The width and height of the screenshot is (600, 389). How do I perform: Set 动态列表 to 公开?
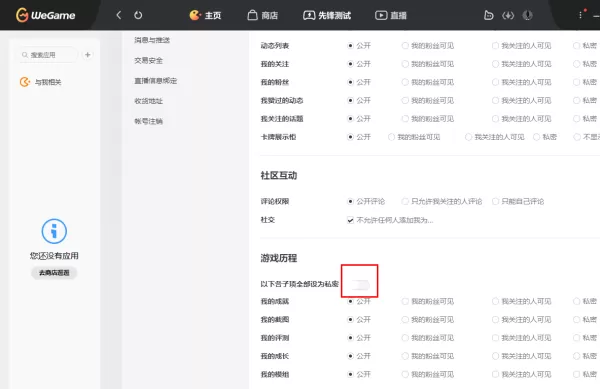(350, 46)
